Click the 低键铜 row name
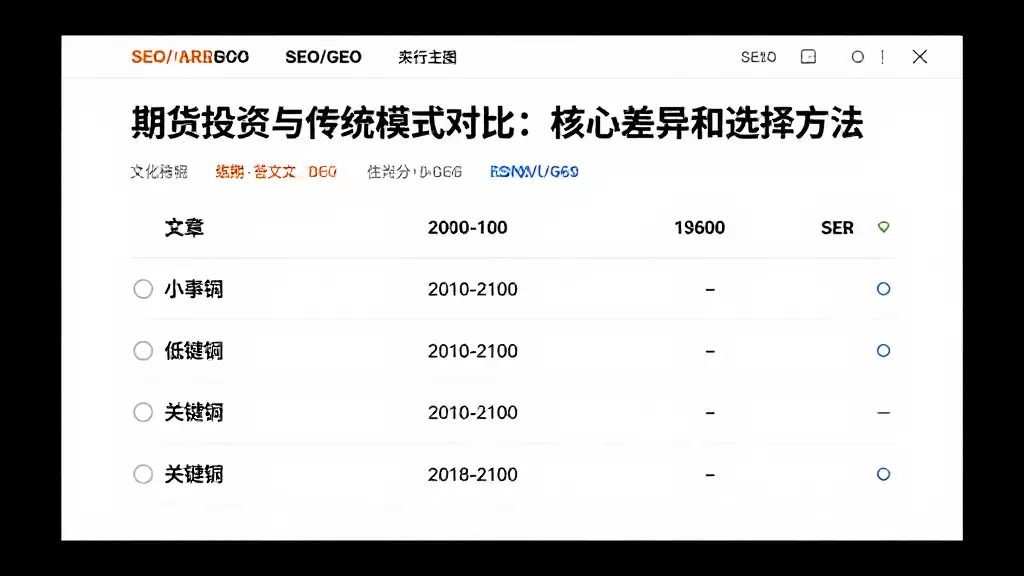The width and height of the screenshot is (1024, 576). tap(194, 351)
